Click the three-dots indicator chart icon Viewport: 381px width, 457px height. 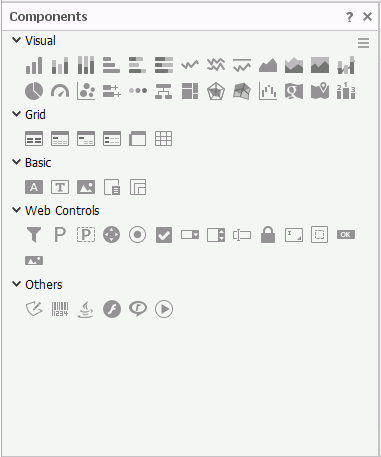[x=138, y=91]
